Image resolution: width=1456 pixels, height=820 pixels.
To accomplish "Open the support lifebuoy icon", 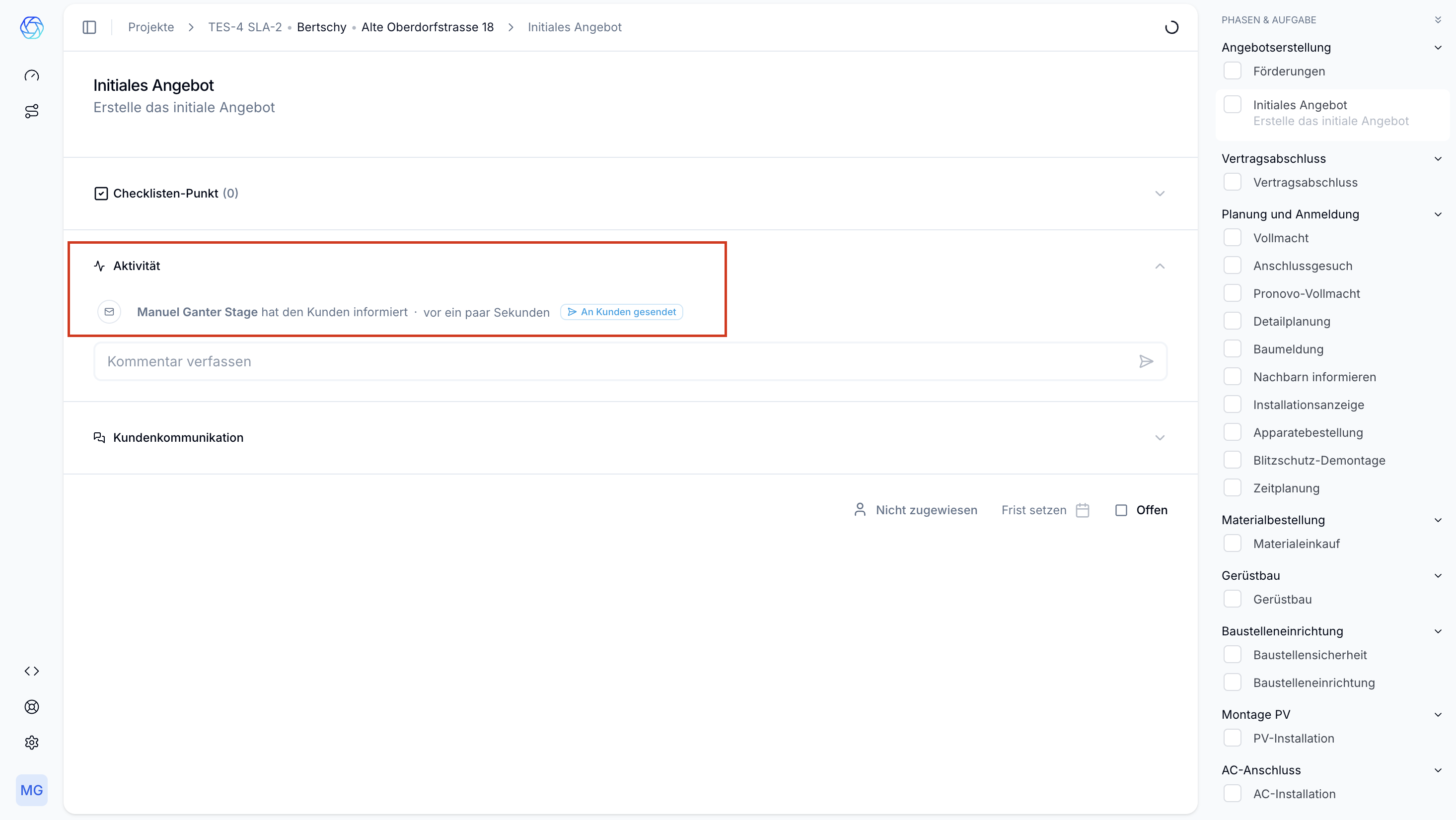I will (32, 706).
